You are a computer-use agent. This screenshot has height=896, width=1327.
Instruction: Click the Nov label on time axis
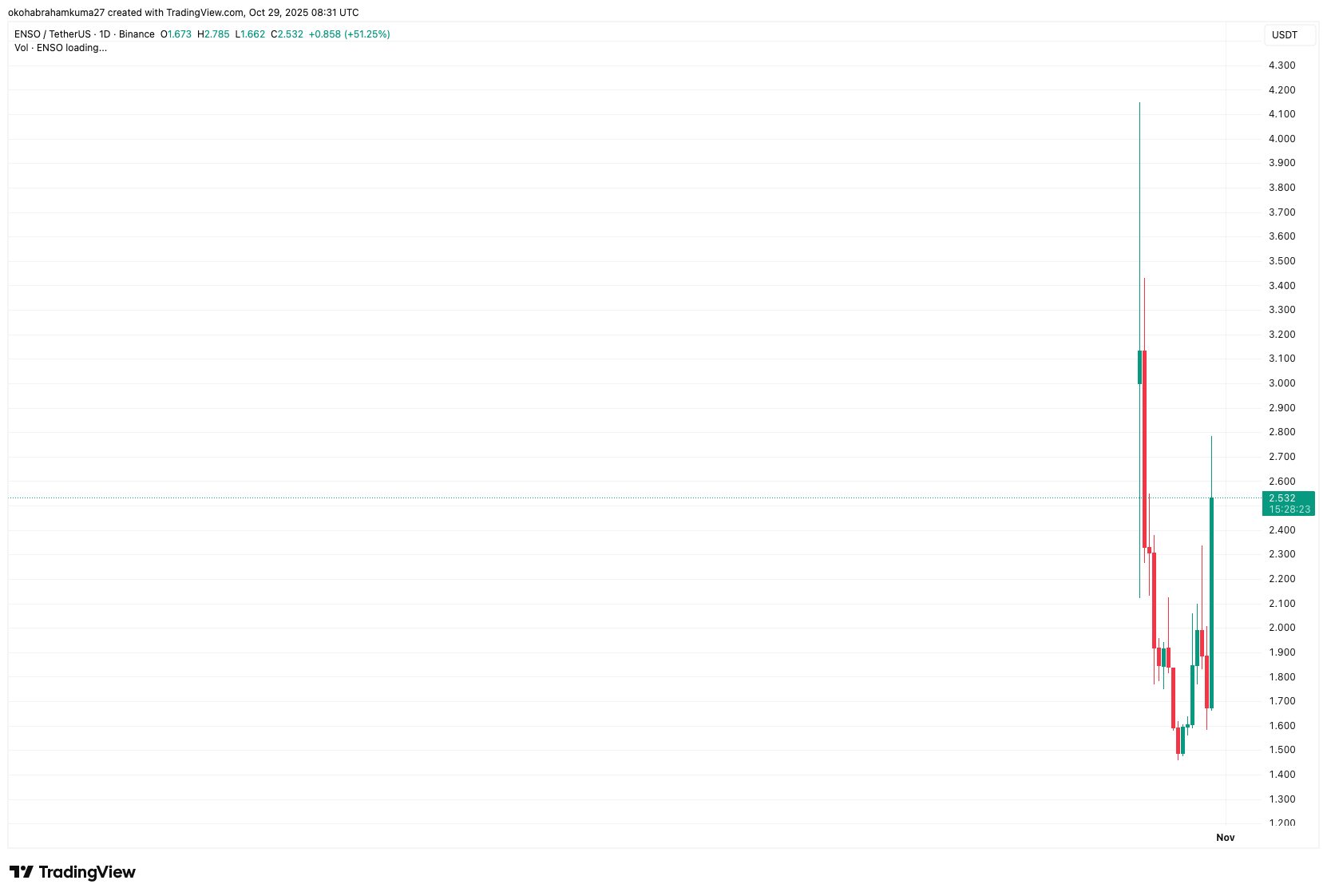[1225, 838]
